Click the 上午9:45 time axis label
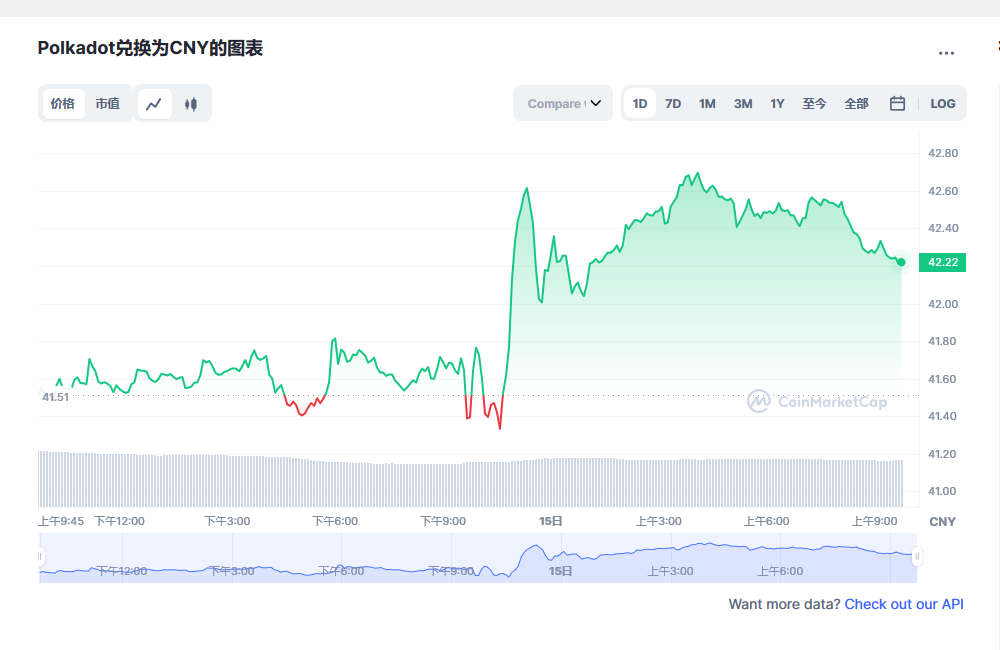 click(x=61, y=521)
